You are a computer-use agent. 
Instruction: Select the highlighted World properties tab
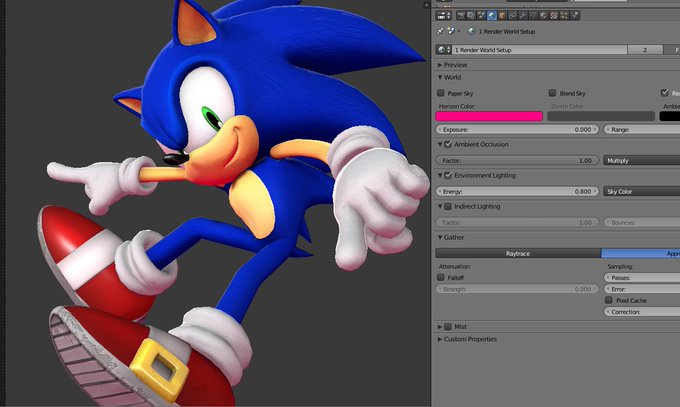pyautogui.click(x=492, y=16)
